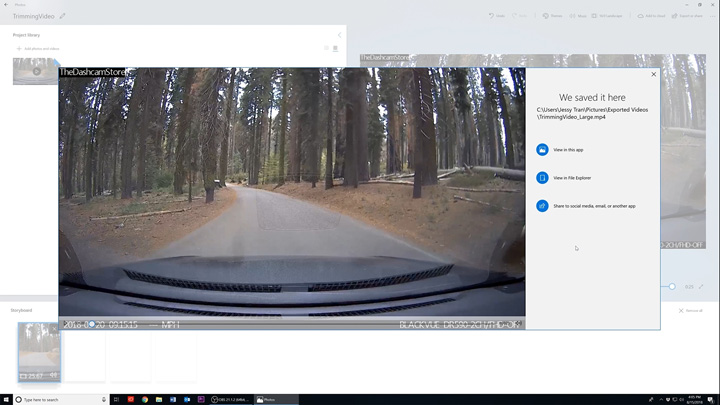Click Export or share

687,16
